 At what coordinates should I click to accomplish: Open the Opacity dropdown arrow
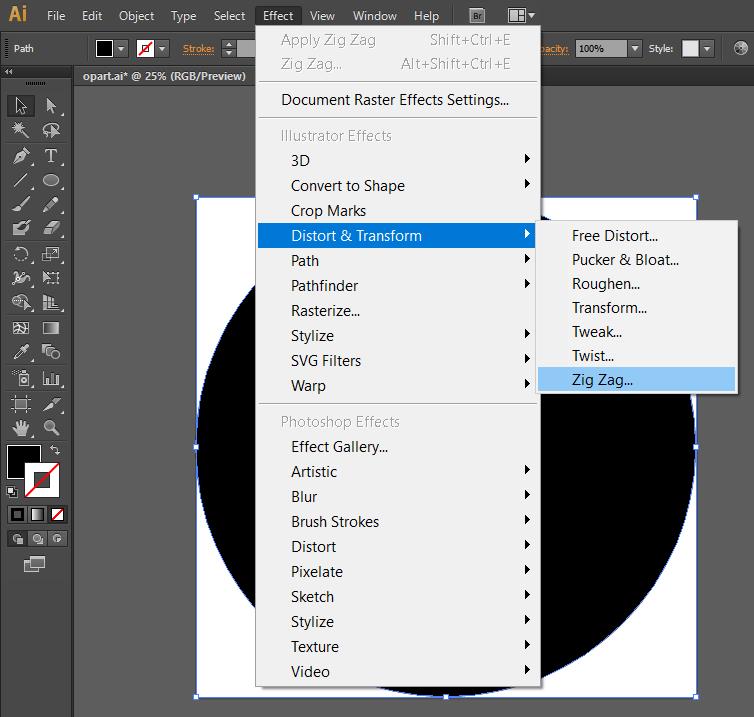click(x=635, y=48)
